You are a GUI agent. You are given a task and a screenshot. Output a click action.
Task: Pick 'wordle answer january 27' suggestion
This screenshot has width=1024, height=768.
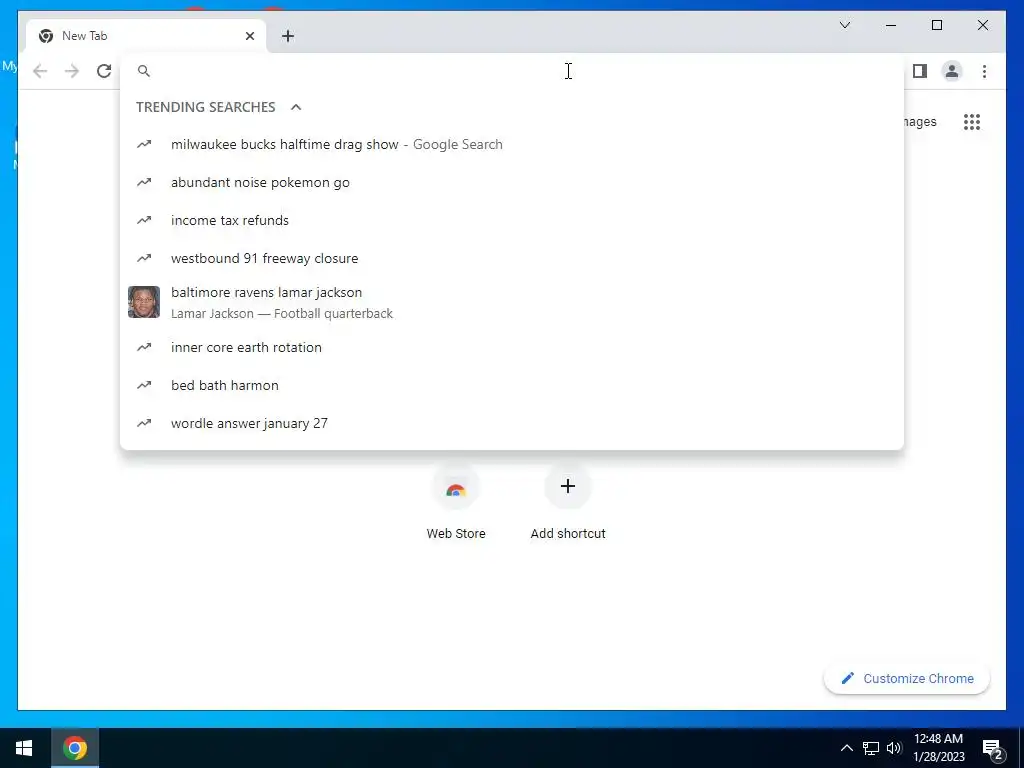[512, 423]
